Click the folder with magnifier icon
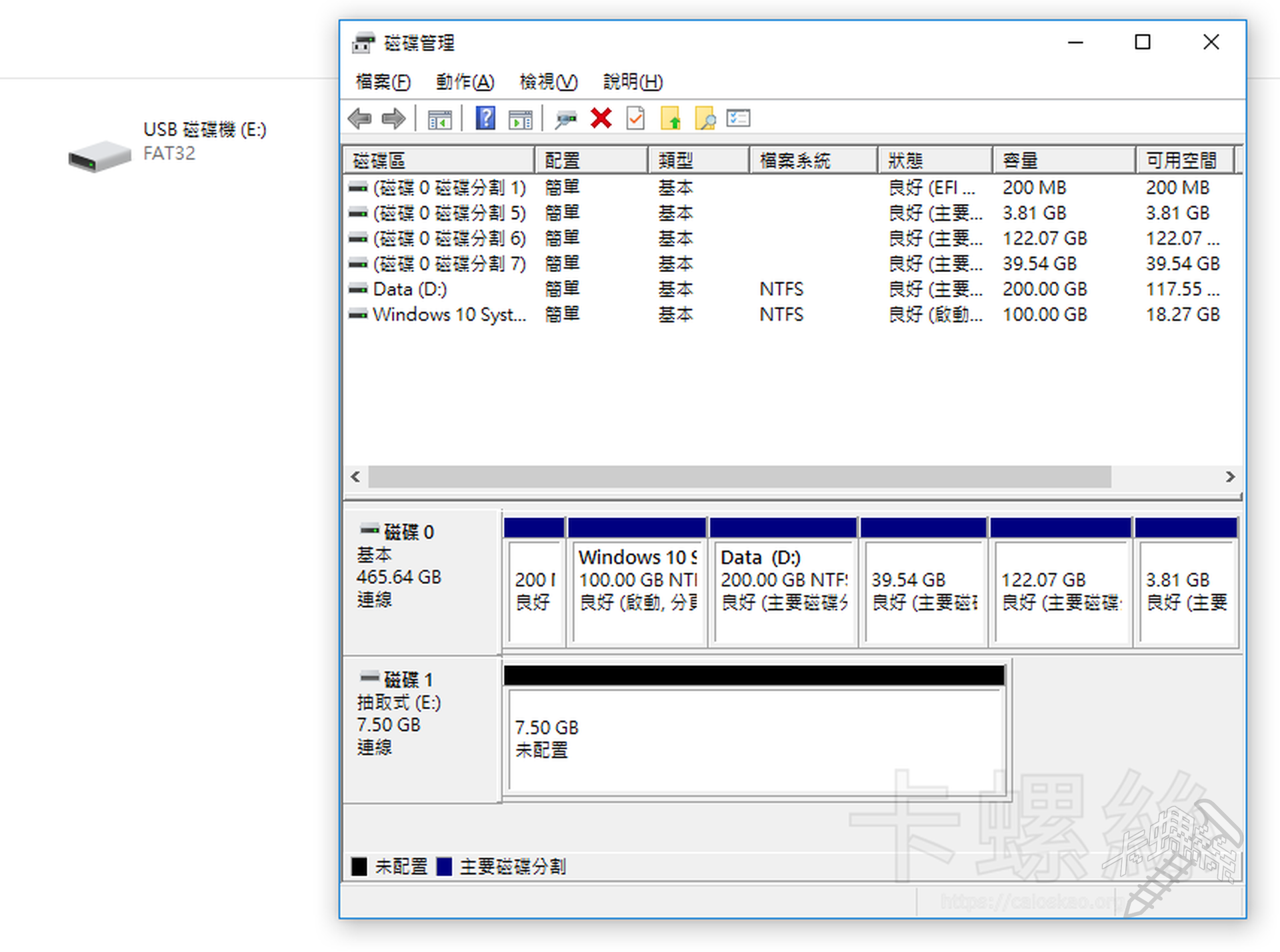Image resolution: width=1280 pixels, height=952 pixels. (705, 119)
